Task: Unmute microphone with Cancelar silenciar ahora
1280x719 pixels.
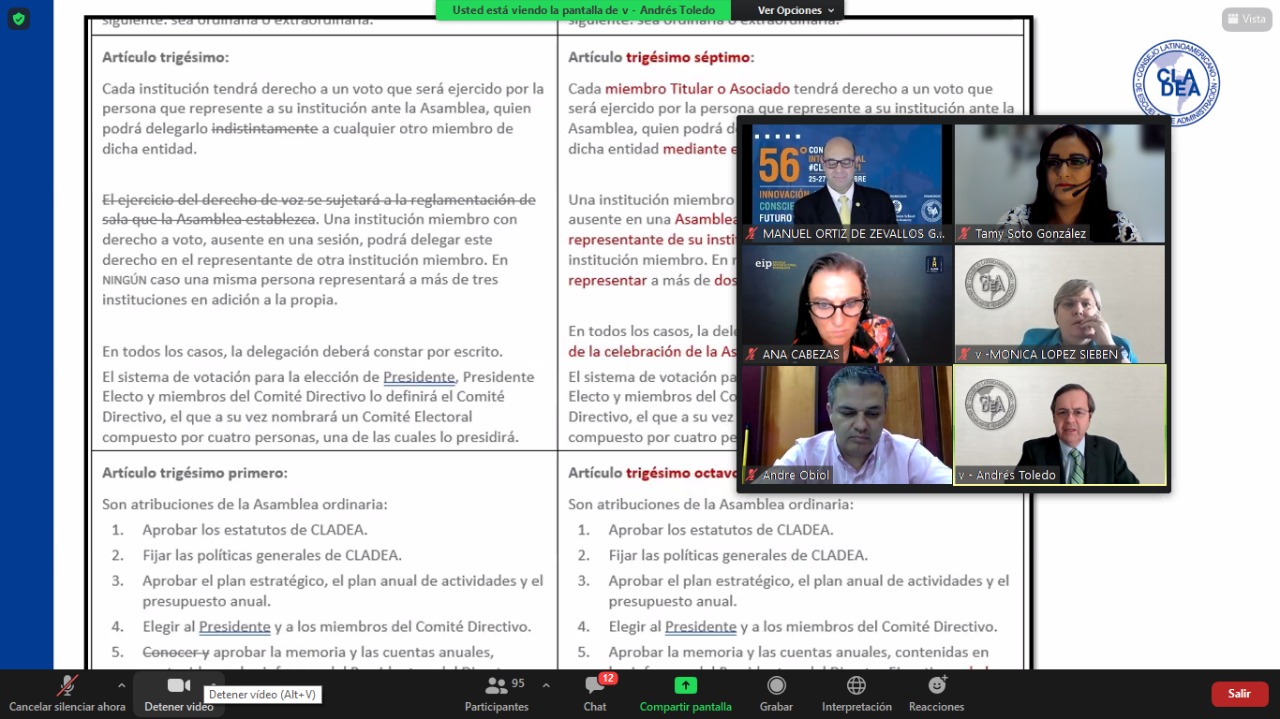Action: (x=67, y=694)
